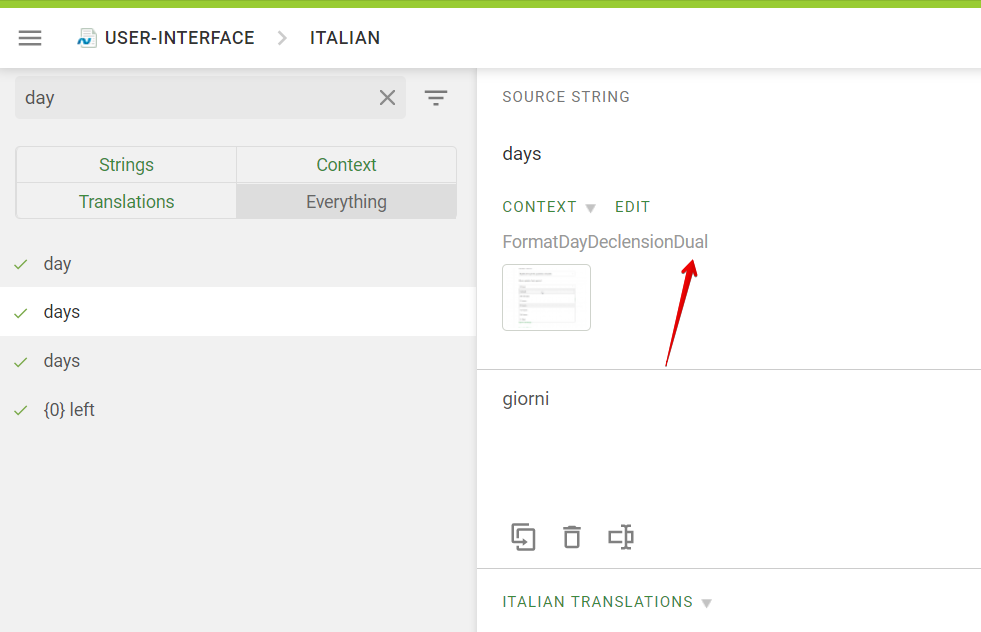Click the breadcrumb chevron separator
This screenshot has width=981, height=632.
click(x=282, y=38)
